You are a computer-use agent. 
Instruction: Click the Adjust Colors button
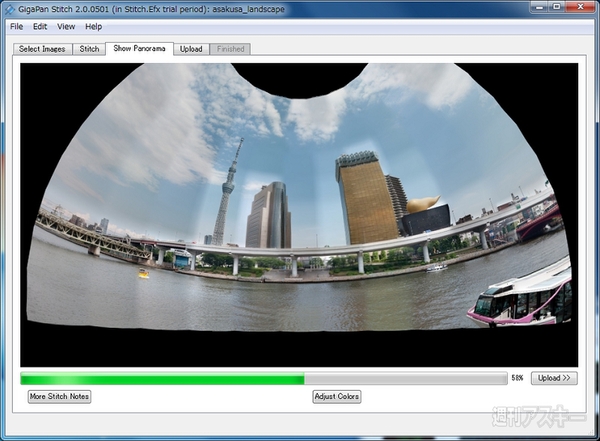point(337,396)
